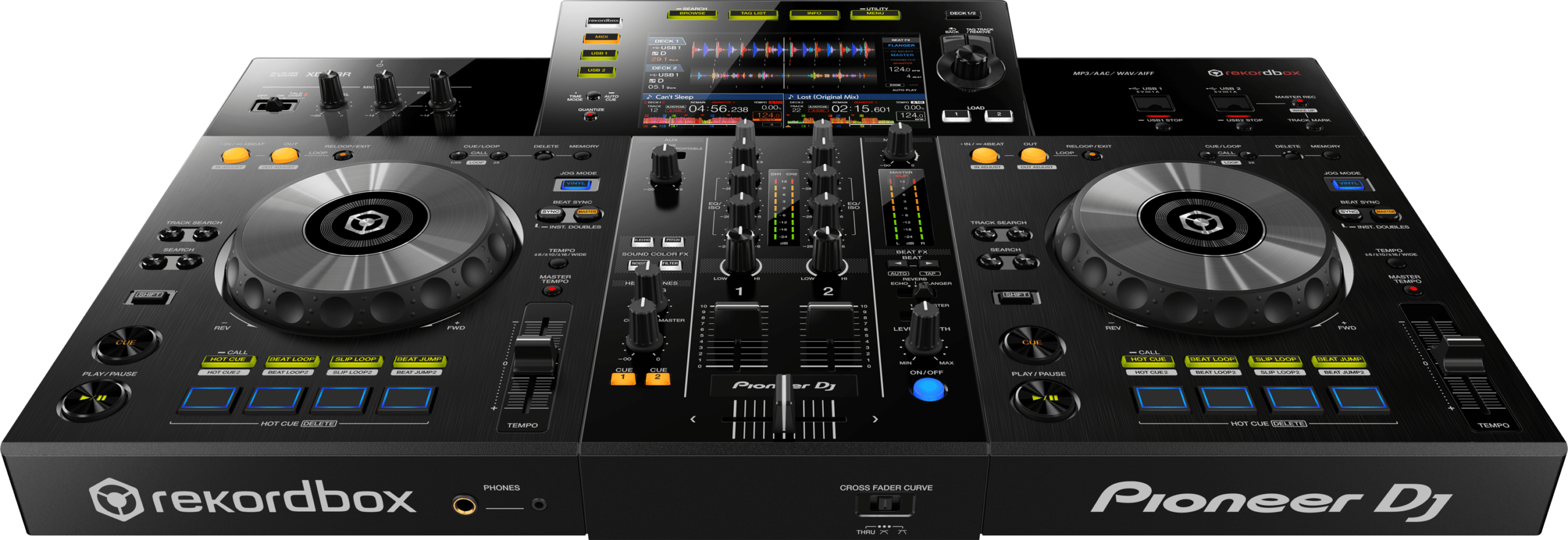Cycle the left deck TEMPO range button
This screenshot has width=1568, height=540.
[x=557, y=263]
